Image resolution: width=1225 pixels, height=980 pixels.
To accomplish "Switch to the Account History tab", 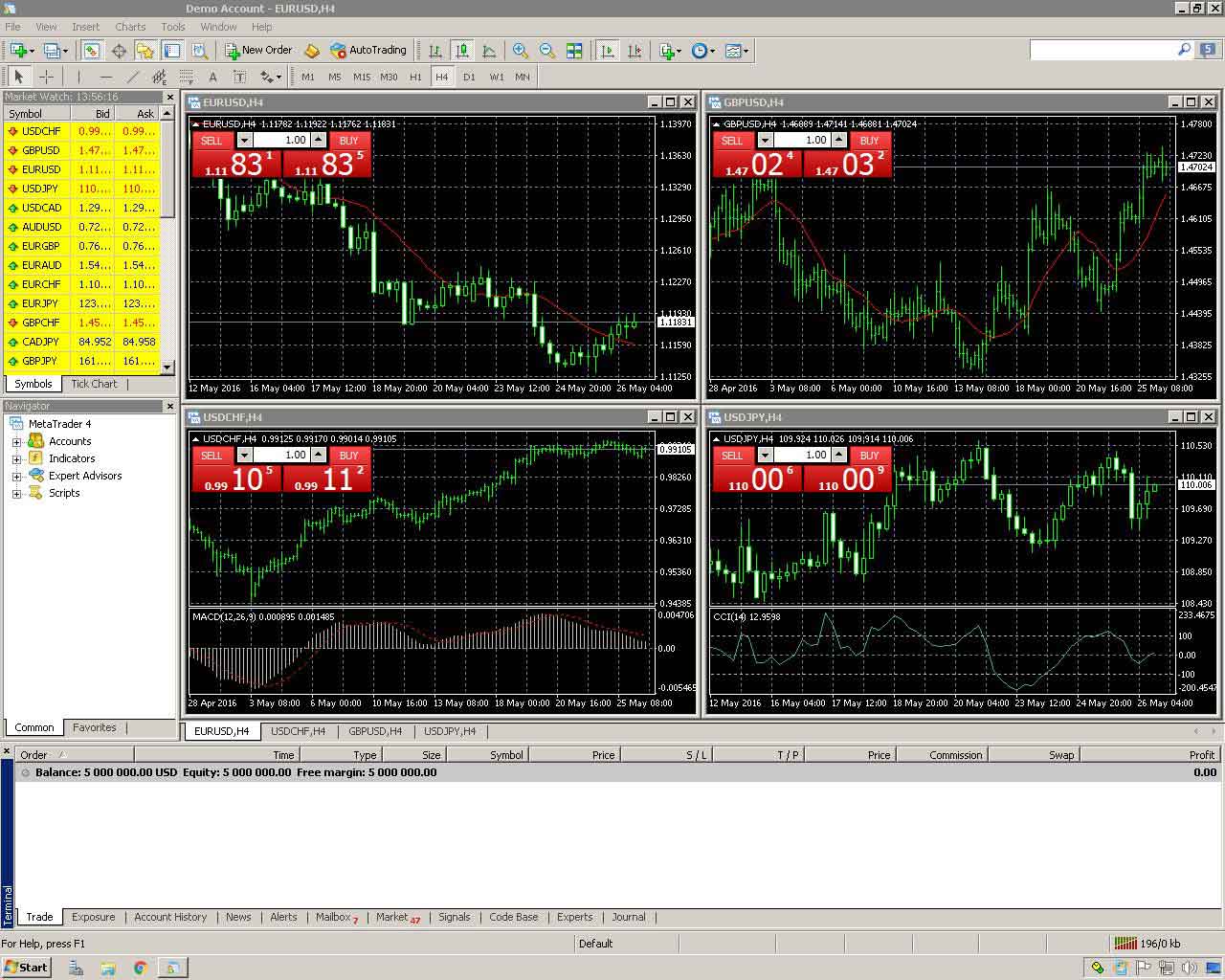I will click(170, 917).
